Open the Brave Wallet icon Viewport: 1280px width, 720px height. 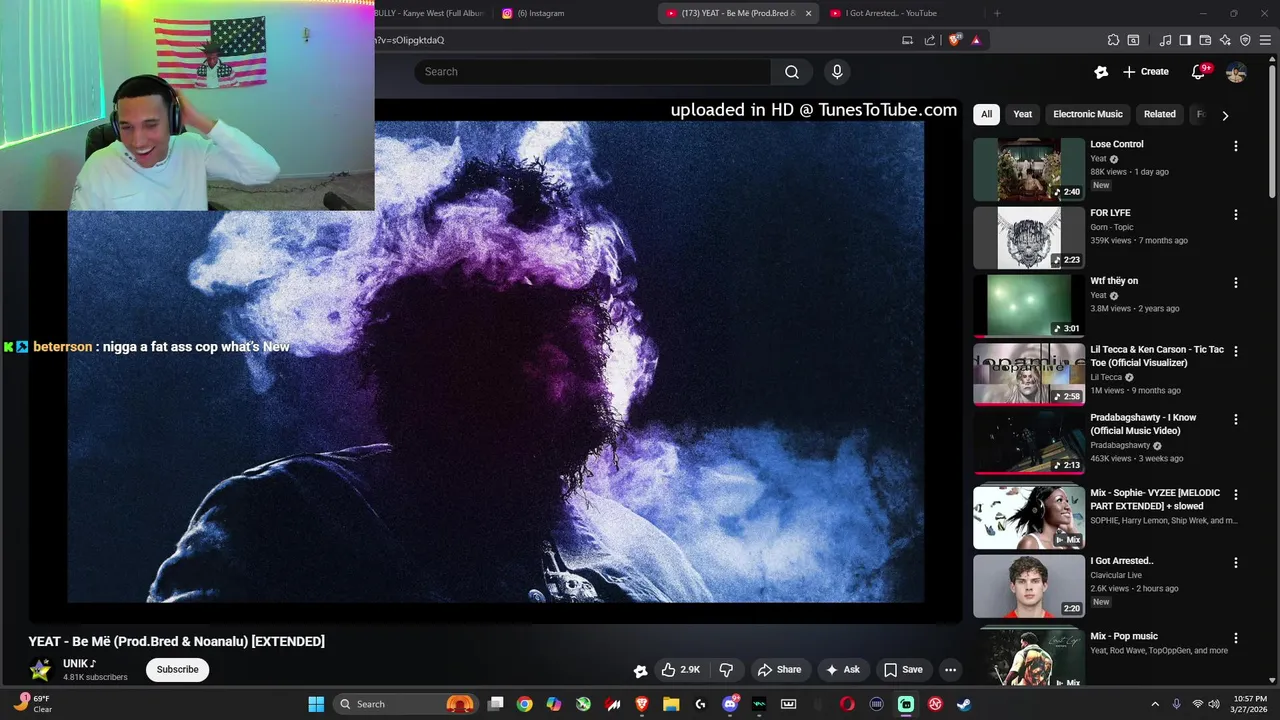(1205, 40)
